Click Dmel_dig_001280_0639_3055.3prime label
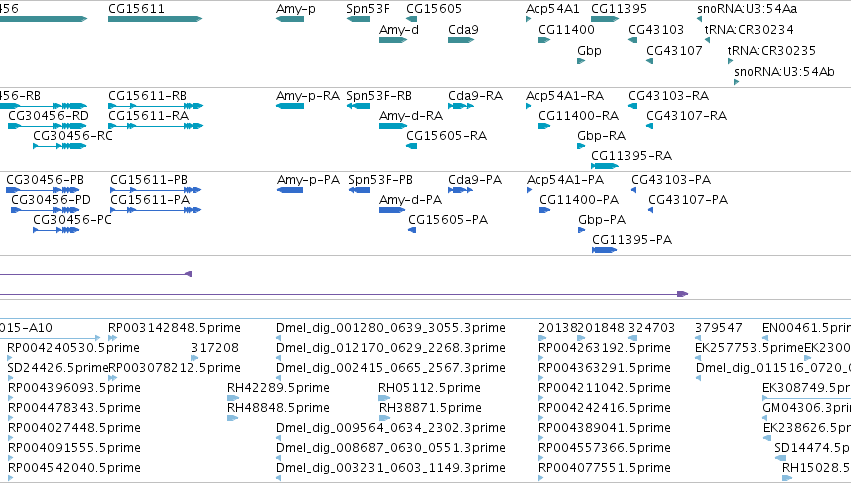Screen dimensions: 851x483 pos(391,328)
